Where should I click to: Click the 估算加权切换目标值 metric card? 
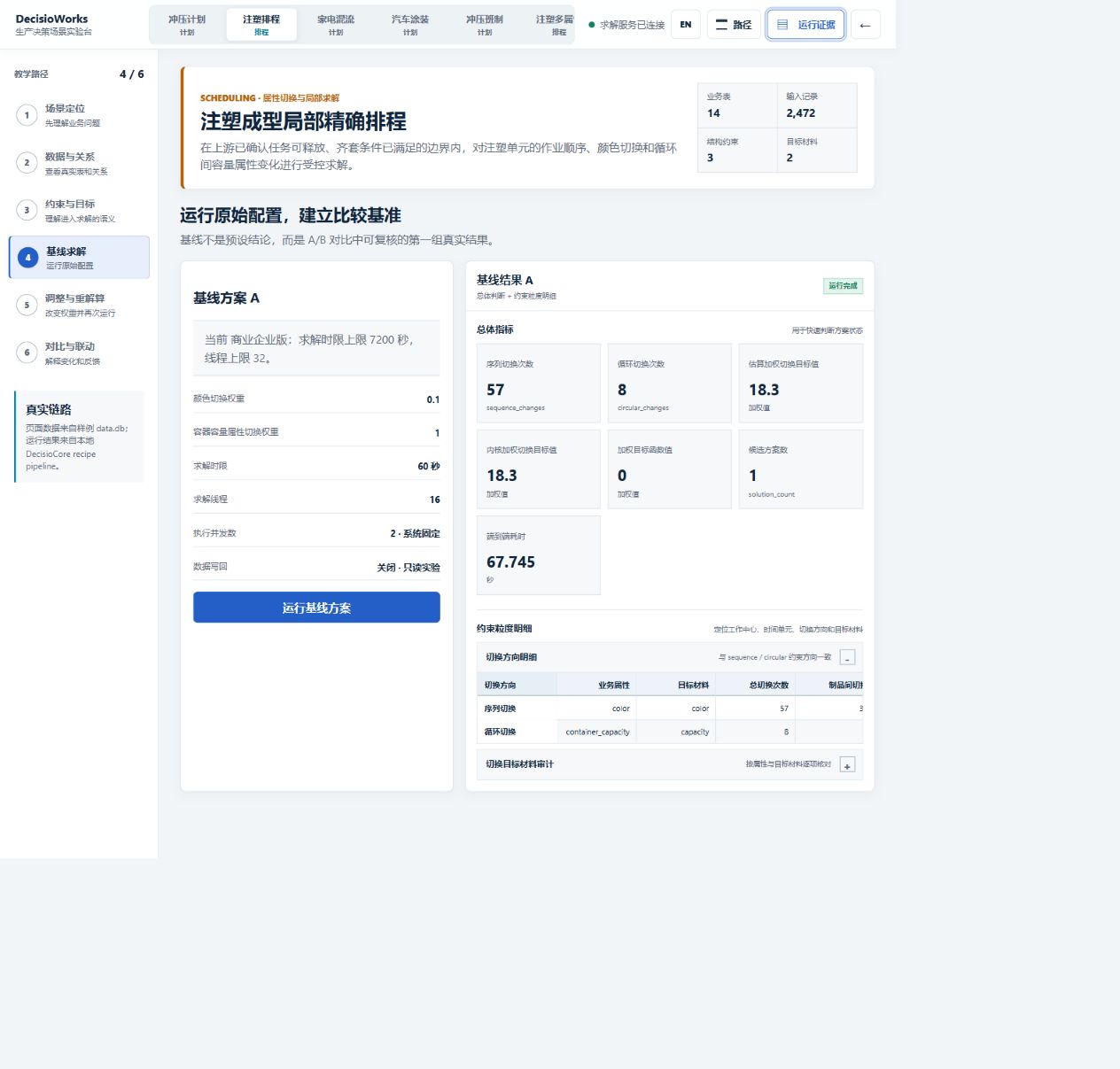(801, 383)
